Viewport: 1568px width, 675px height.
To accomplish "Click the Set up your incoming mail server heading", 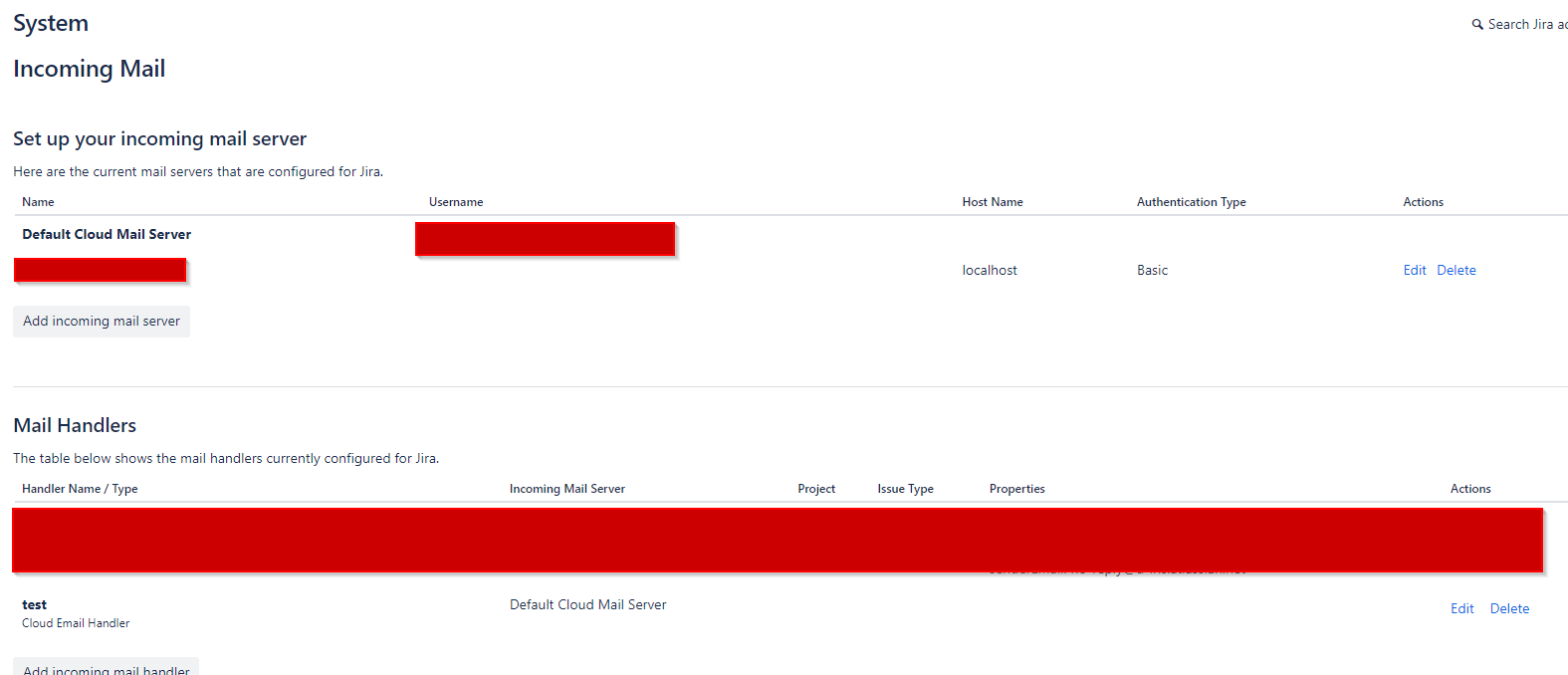I will coord(159,138).
